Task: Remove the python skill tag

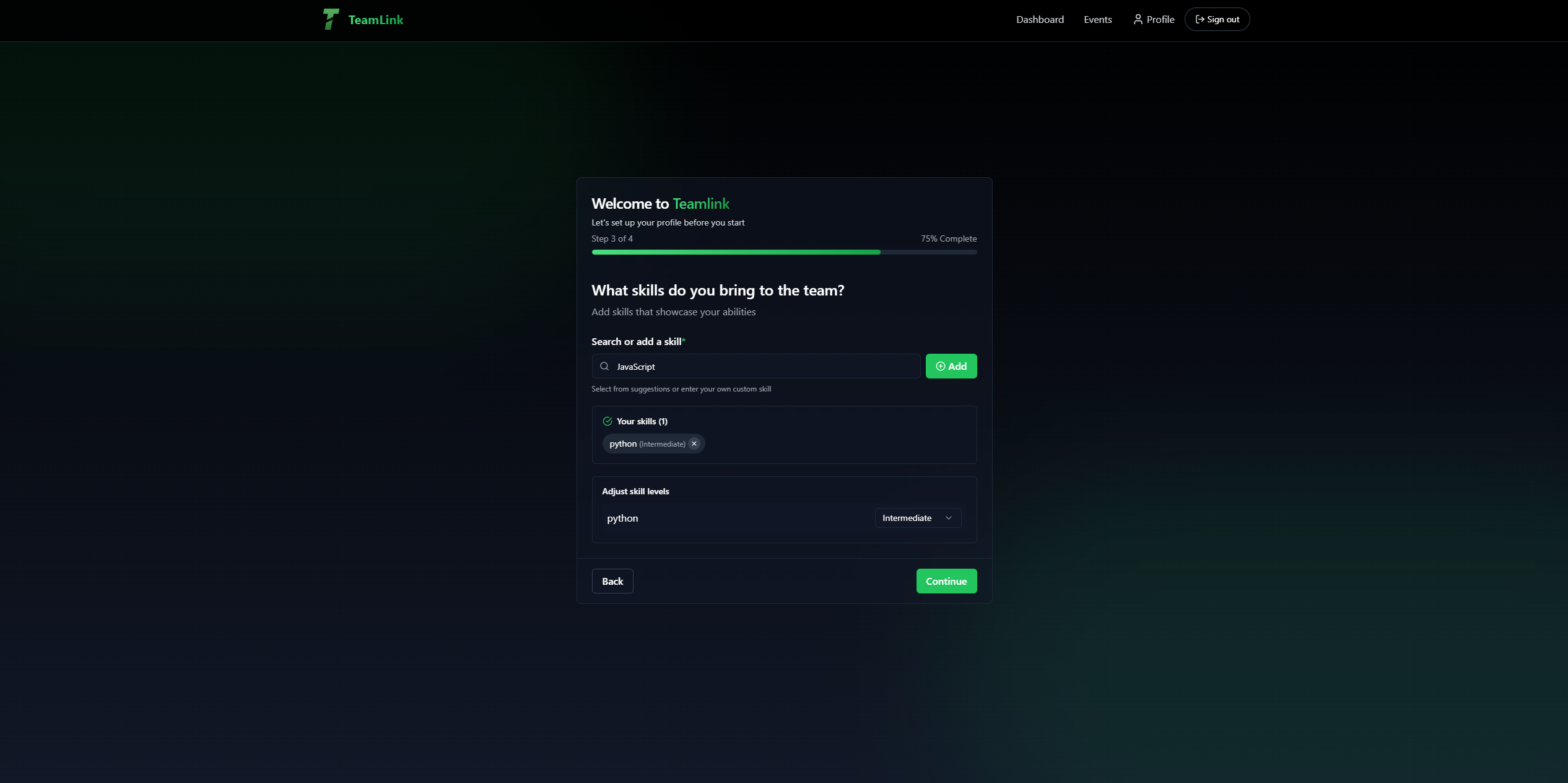Action: click(694, 444)
